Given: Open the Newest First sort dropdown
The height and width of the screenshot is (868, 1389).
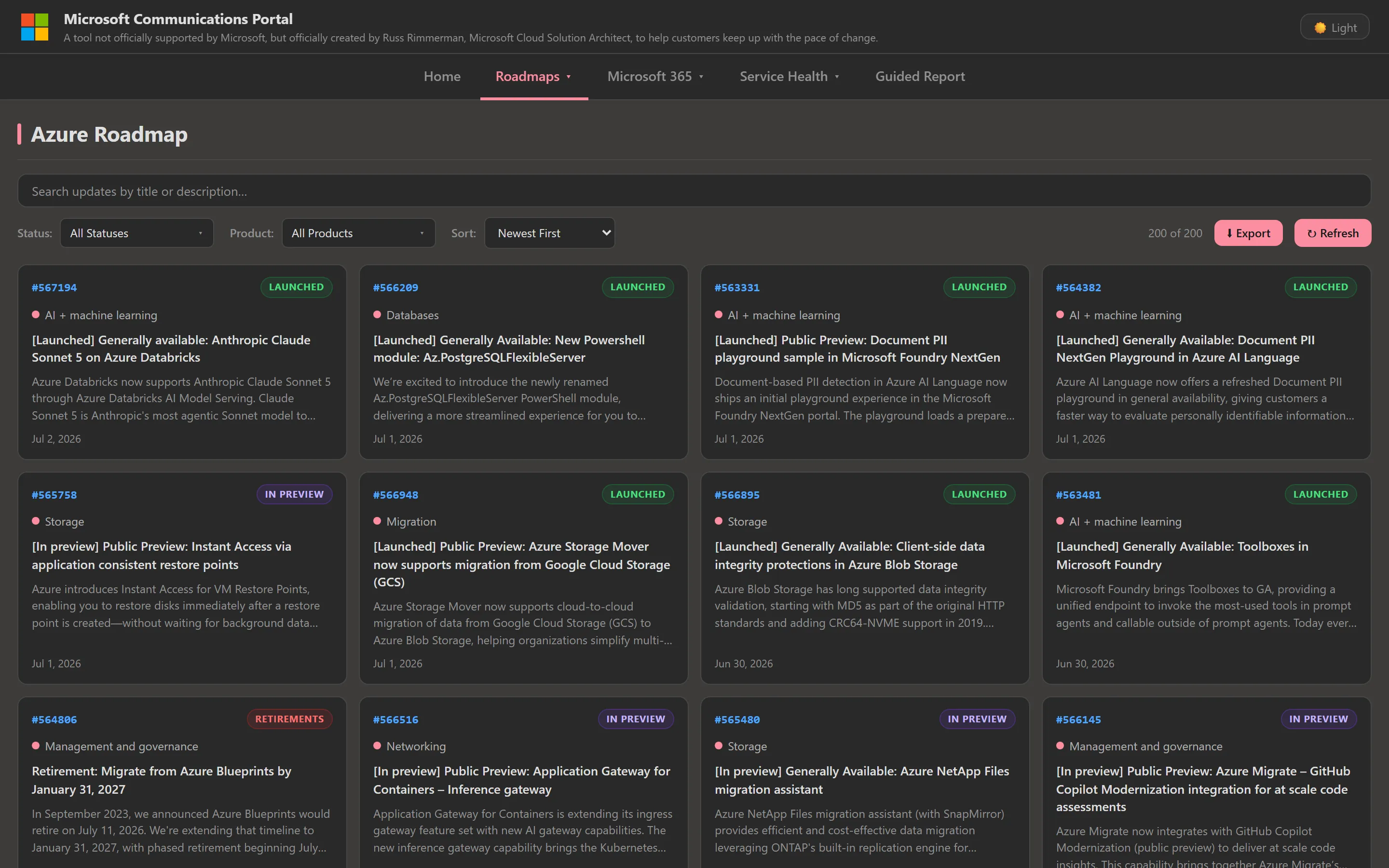Looking at the screenshot, I should coord(549,233).
